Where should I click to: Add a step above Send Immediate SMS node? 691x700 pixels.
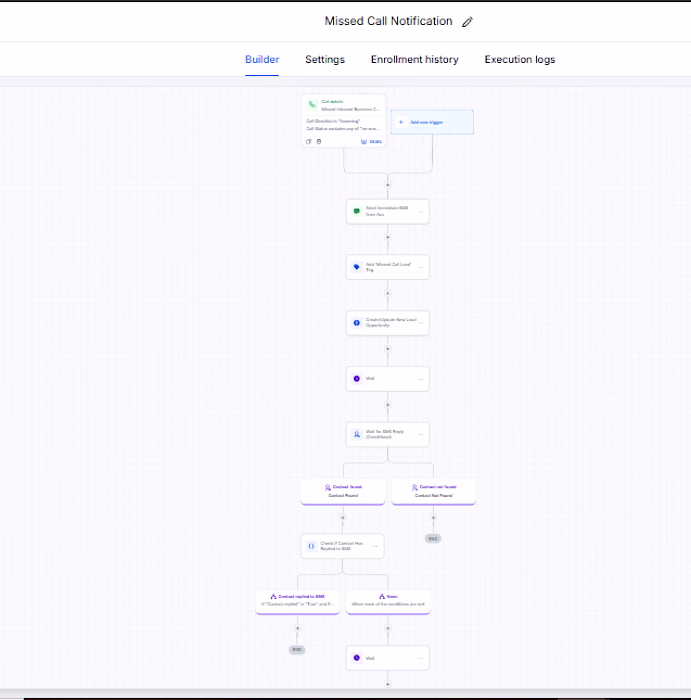pos(387,185)
